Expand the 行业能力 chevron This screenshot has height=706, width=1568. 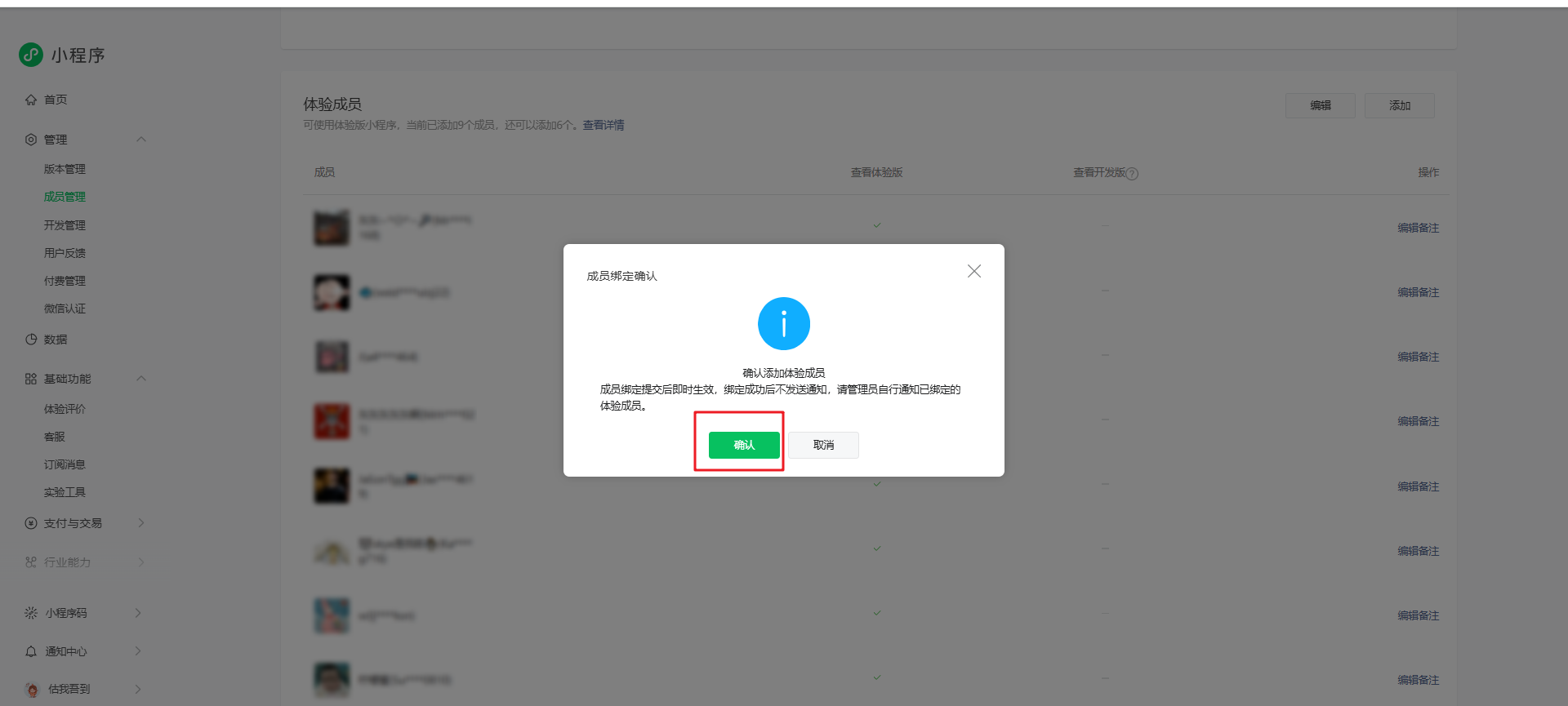[x=141, y=562]
